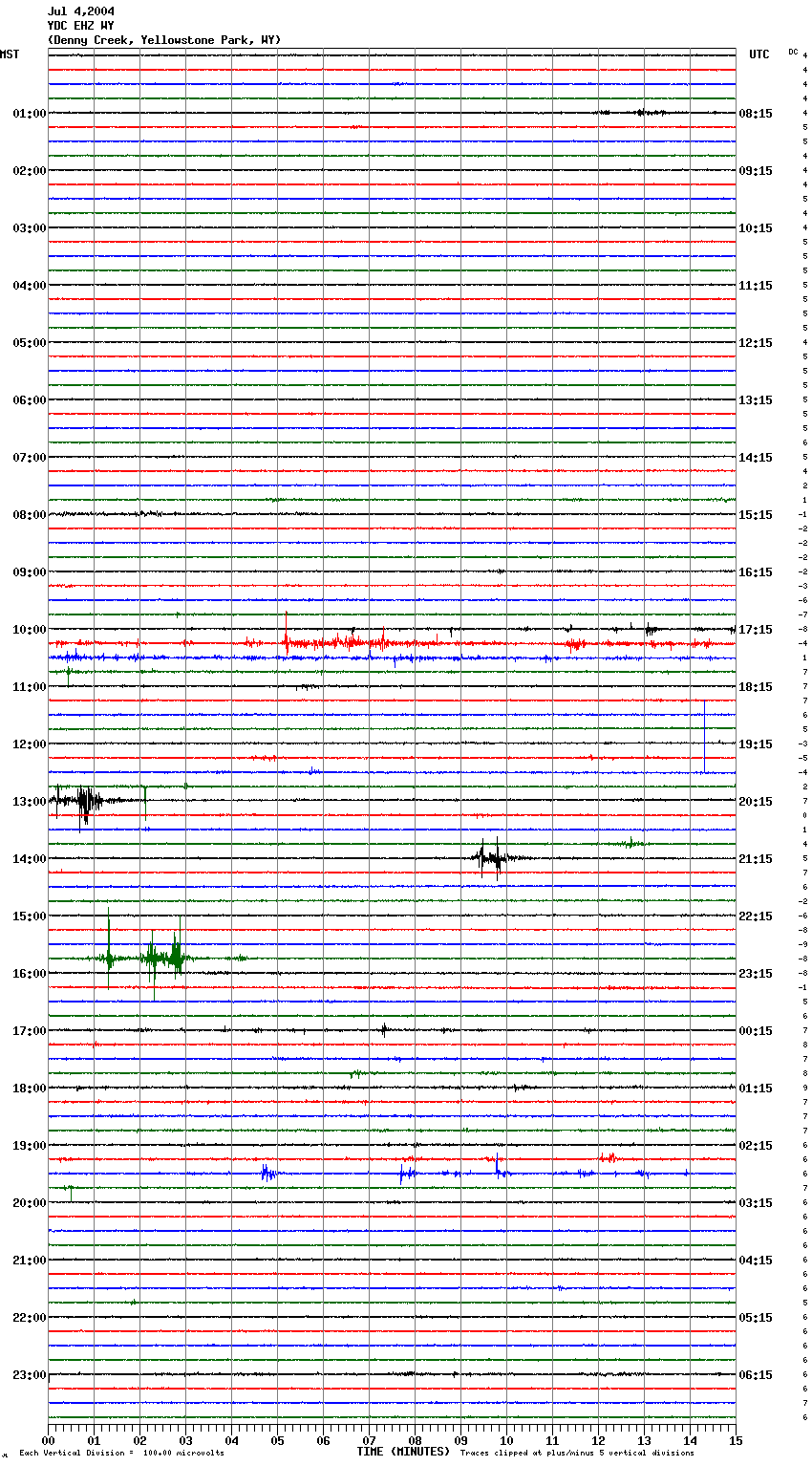Click the MST time label '13:00'
The width and height of the screenshot is (812, 1466).
(29, 802)
